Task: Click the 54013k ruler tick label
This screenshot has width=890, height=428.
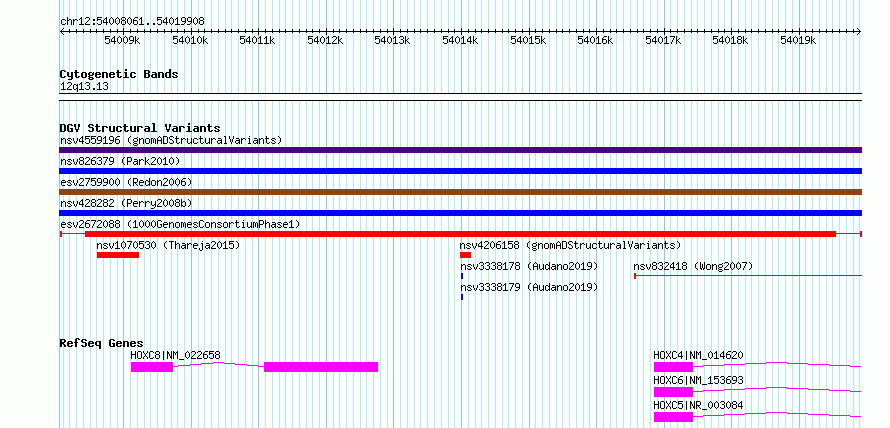Action: (393, 40)
